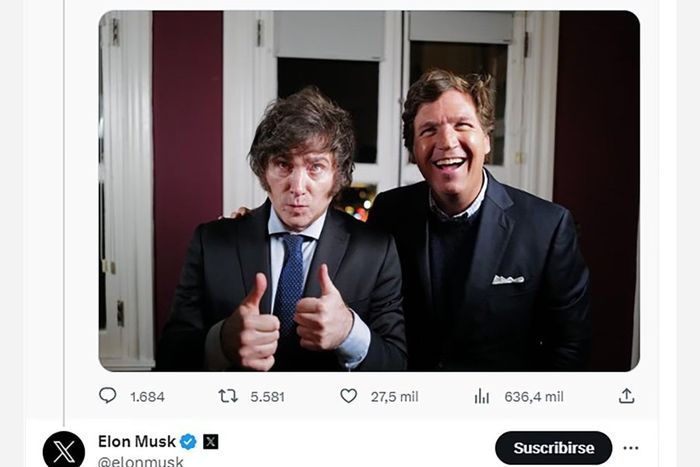Click the X affiliate badge beside Elon Musk
Screen dimensions: 700x467
click(210, 441)
